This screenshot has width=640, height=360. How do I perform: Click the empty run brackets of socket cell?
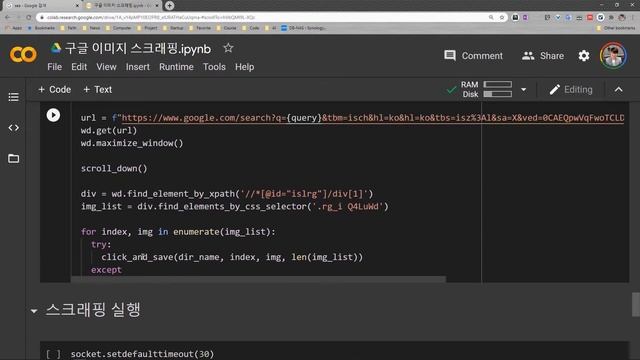click(53, 354)
